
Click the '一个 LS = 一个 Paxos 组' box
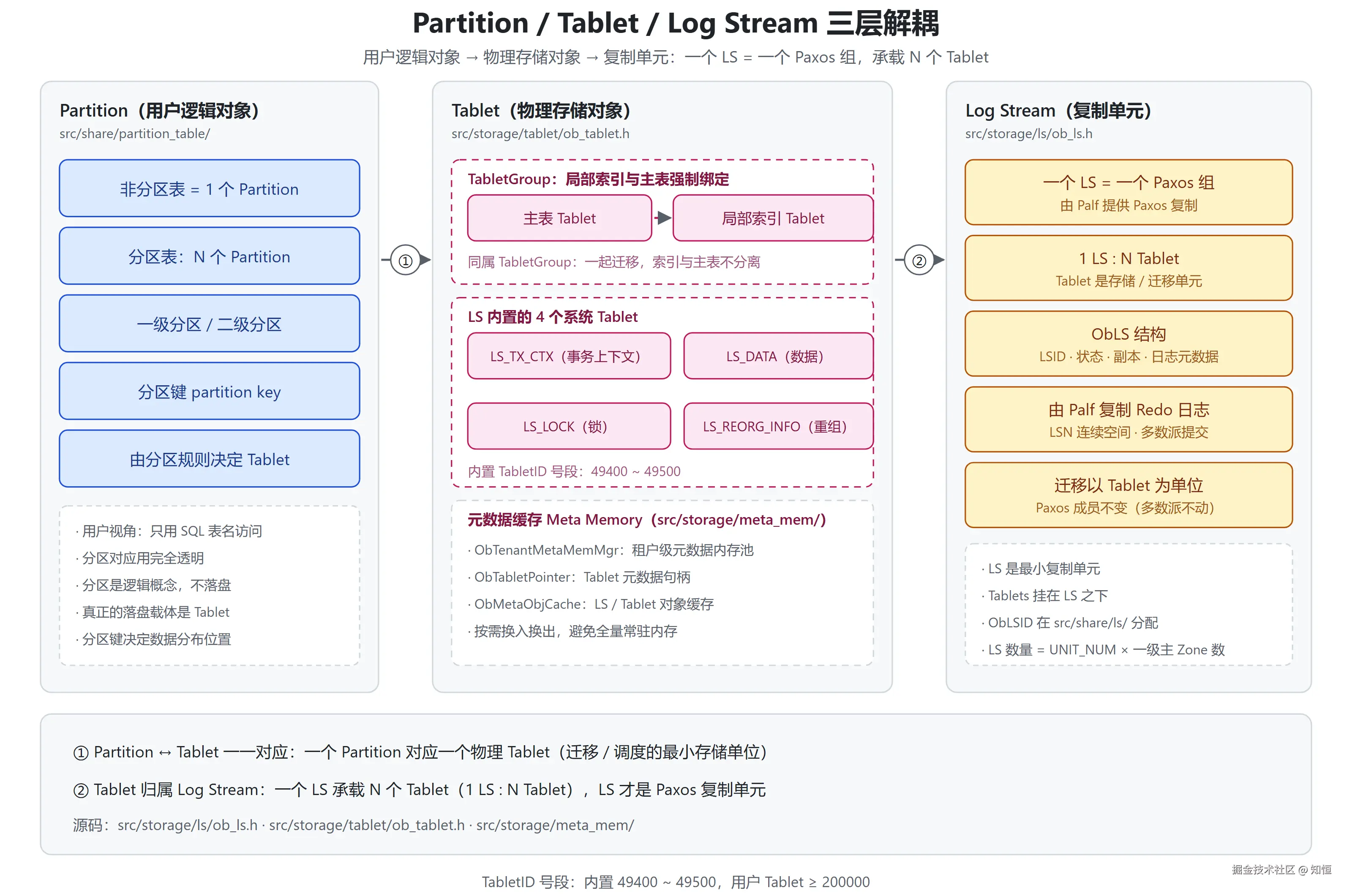tap(1128, 193)
